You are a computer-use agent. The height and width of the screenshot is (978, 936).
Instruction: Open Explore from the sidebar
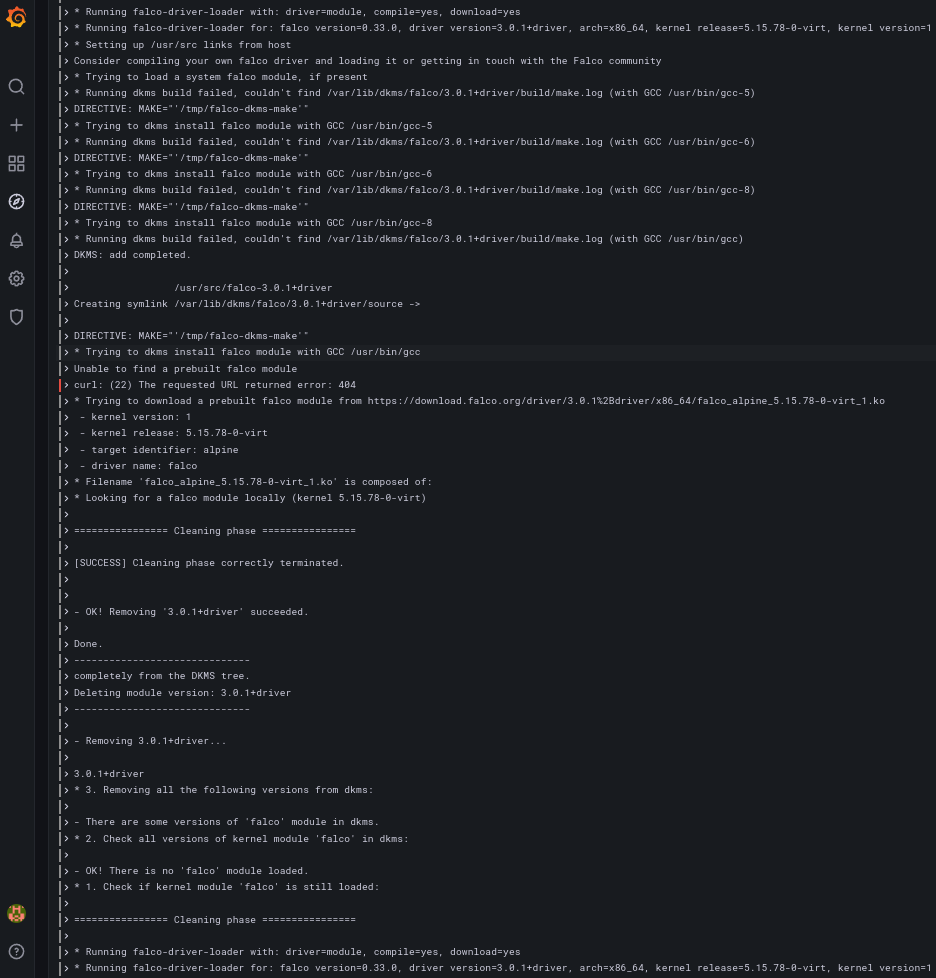(16, 201)
